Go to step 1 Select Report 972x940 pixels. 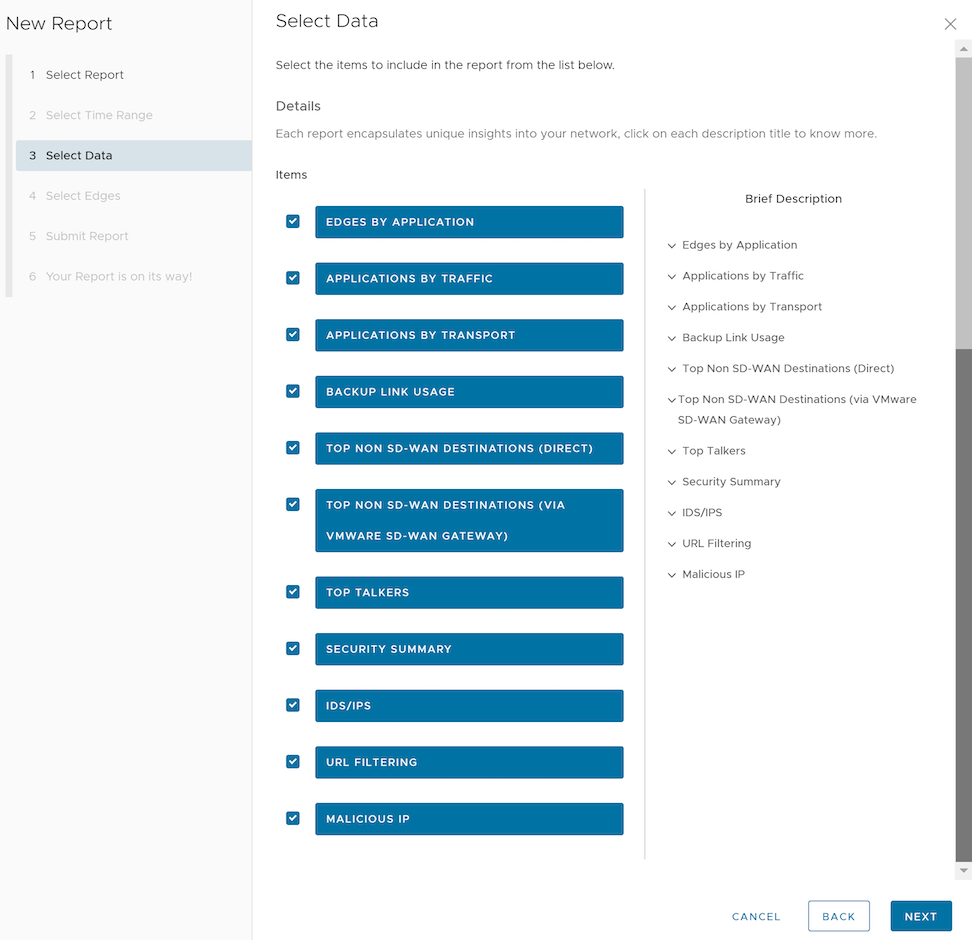[85, 75]
